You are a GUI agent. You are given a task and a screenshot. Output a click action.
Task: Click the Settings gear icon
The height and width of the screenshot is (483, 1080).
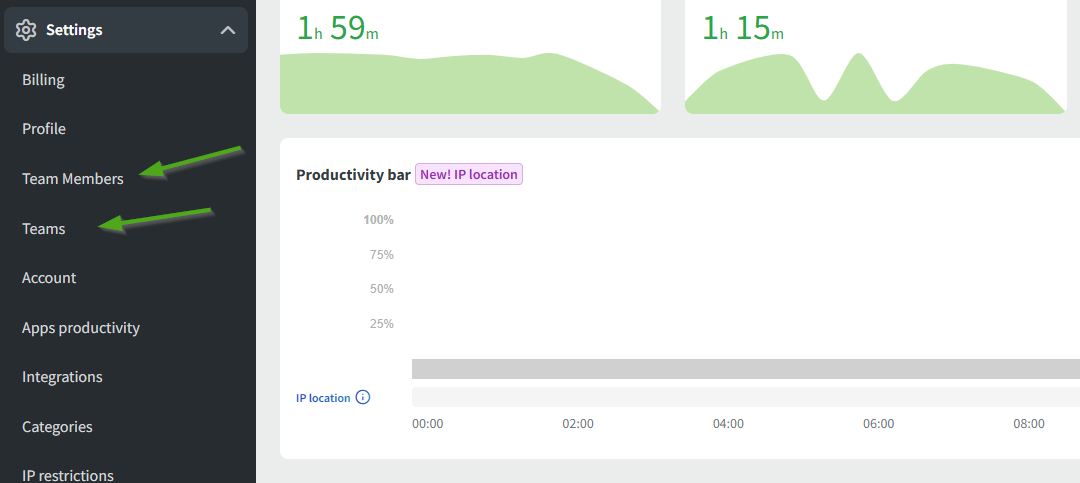coord(27,30)
